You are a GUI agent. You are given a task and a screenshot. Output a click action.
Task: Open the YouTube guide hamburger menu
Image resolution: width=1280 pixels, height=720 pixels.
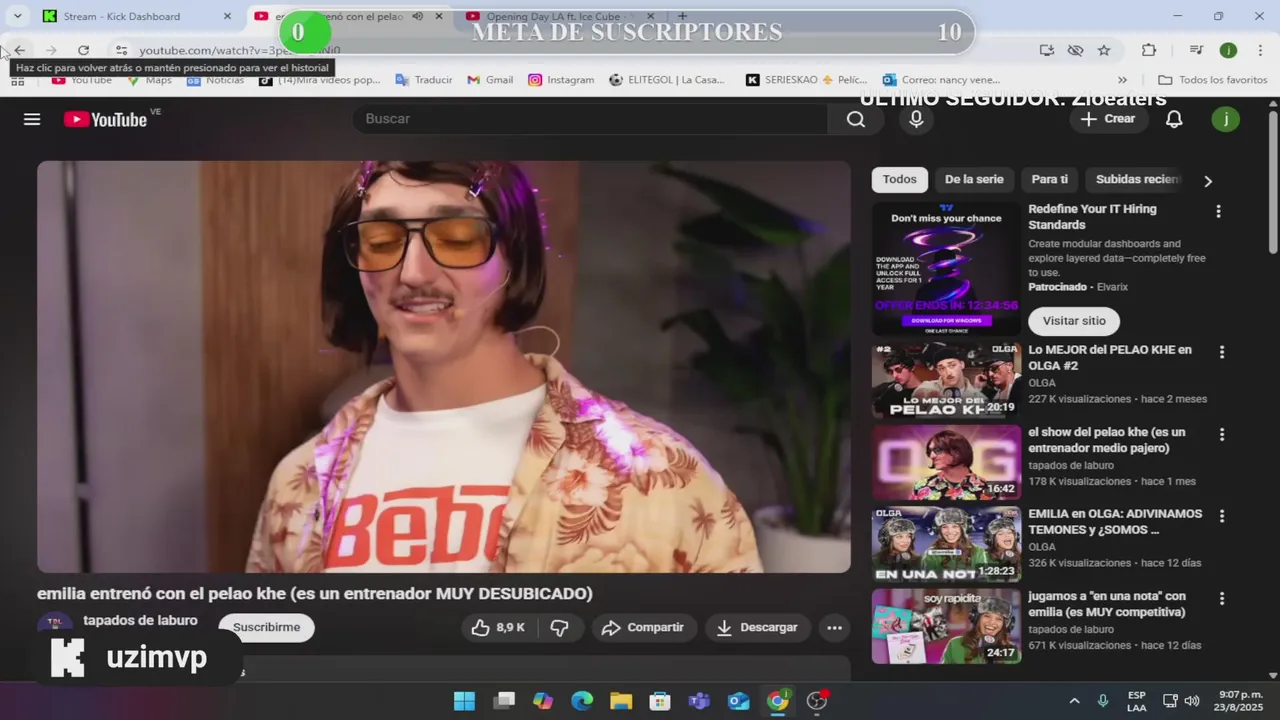tap(32, 119)
